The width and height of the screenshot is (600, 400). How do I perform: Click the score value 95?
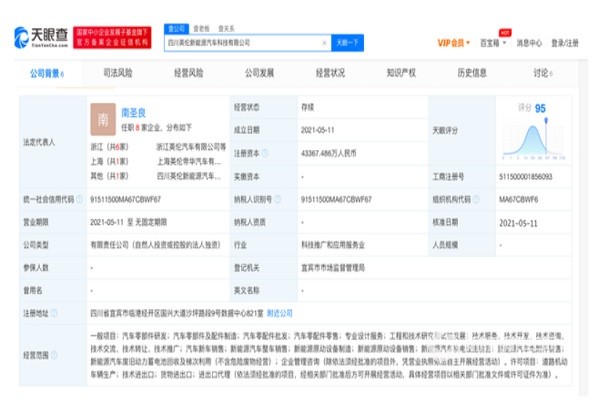coord(540,109)
